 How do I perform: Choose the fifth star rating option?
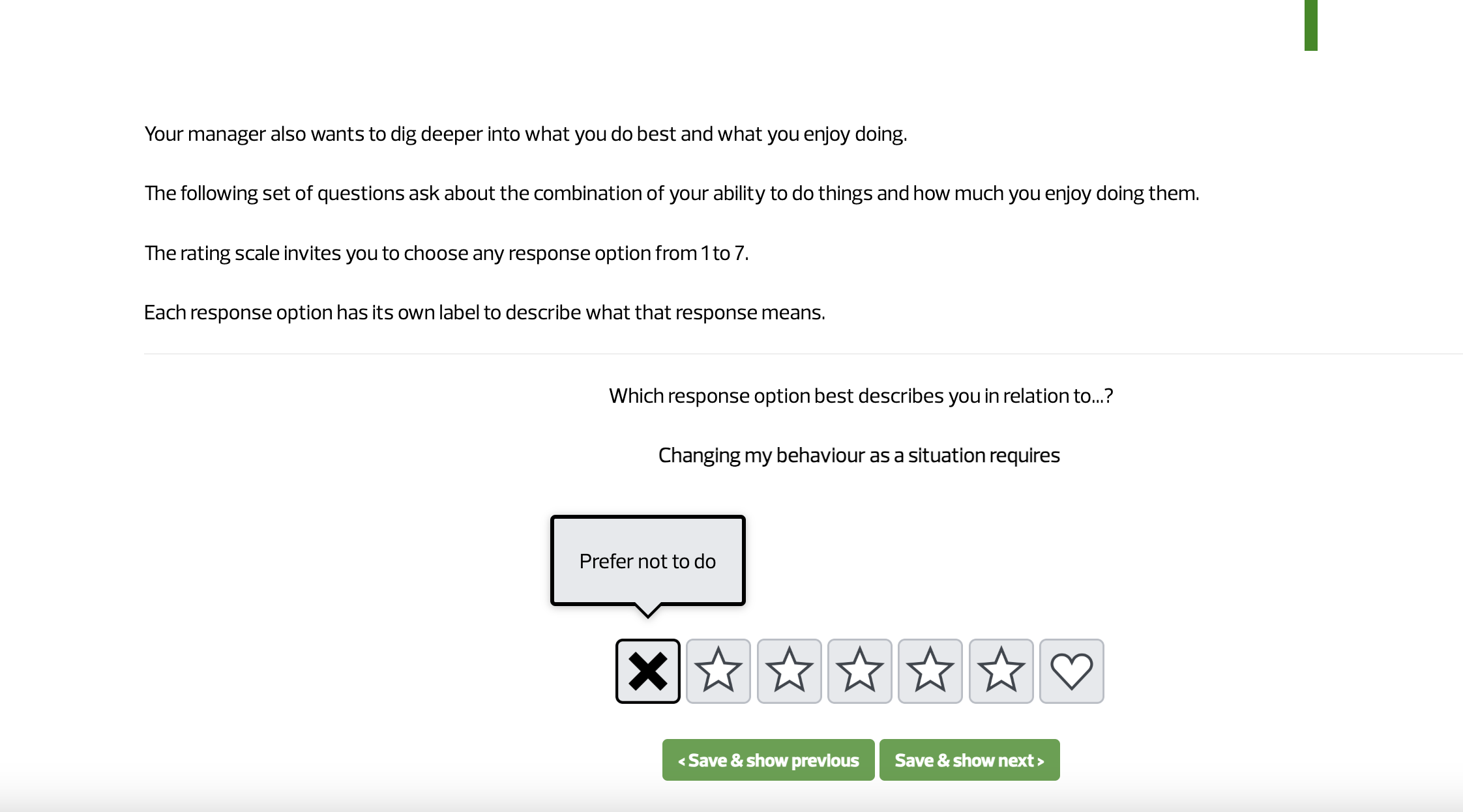coord(1001,671)
